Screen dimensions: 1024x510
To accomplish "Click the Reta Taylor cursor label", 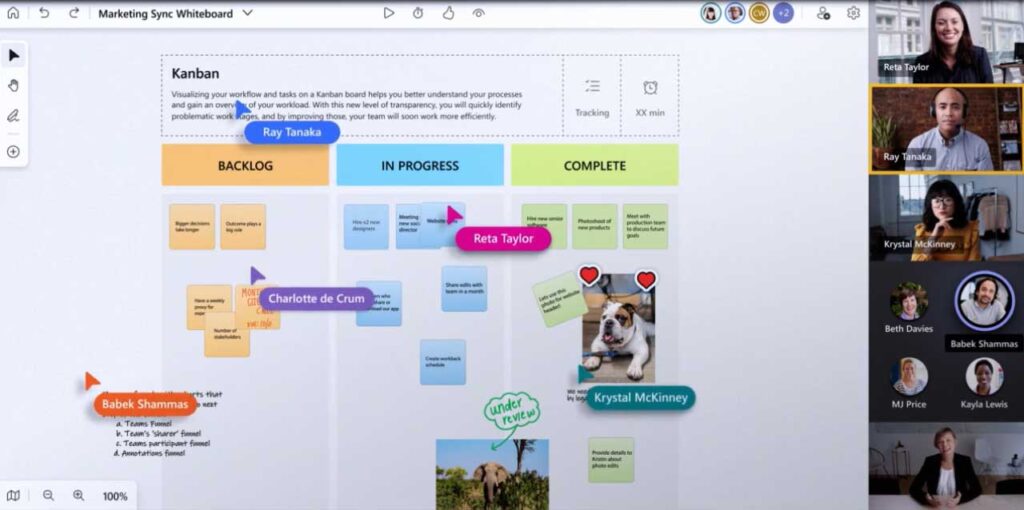I will pyautogui.click(x=503, y=239).
